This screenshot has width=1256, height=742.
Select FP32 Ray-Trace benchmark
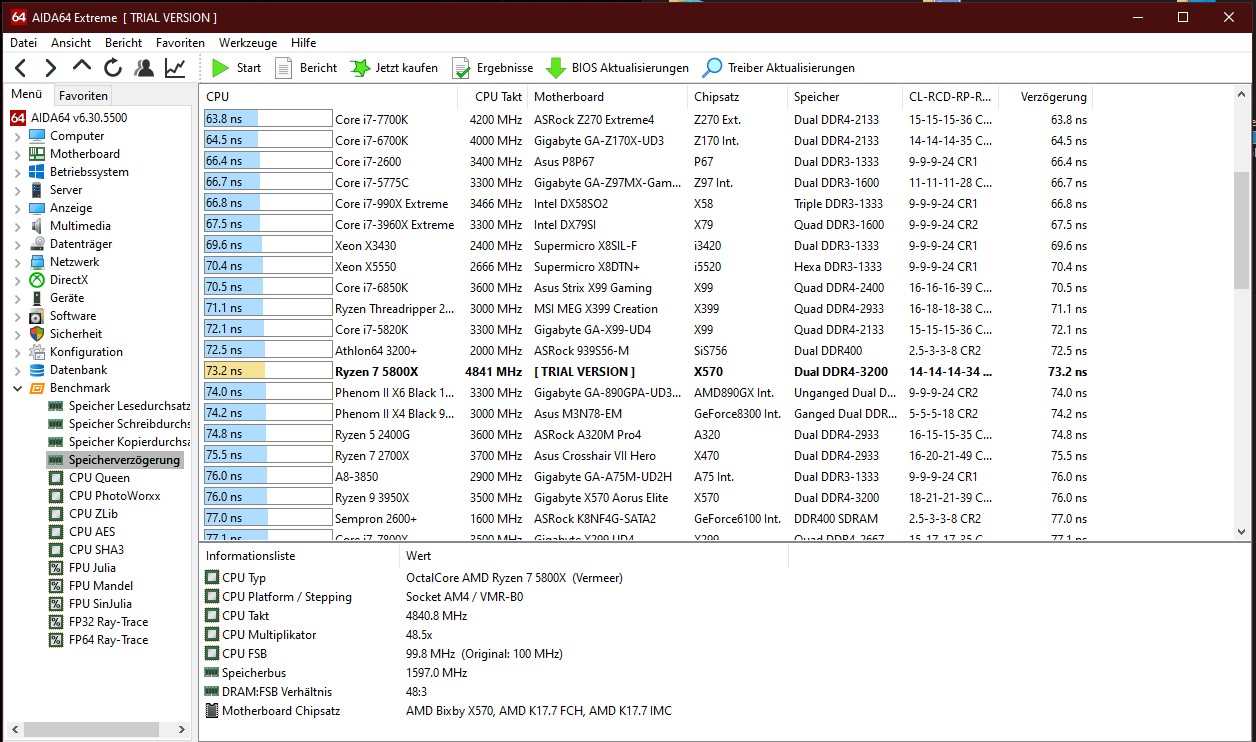[97, 622]
